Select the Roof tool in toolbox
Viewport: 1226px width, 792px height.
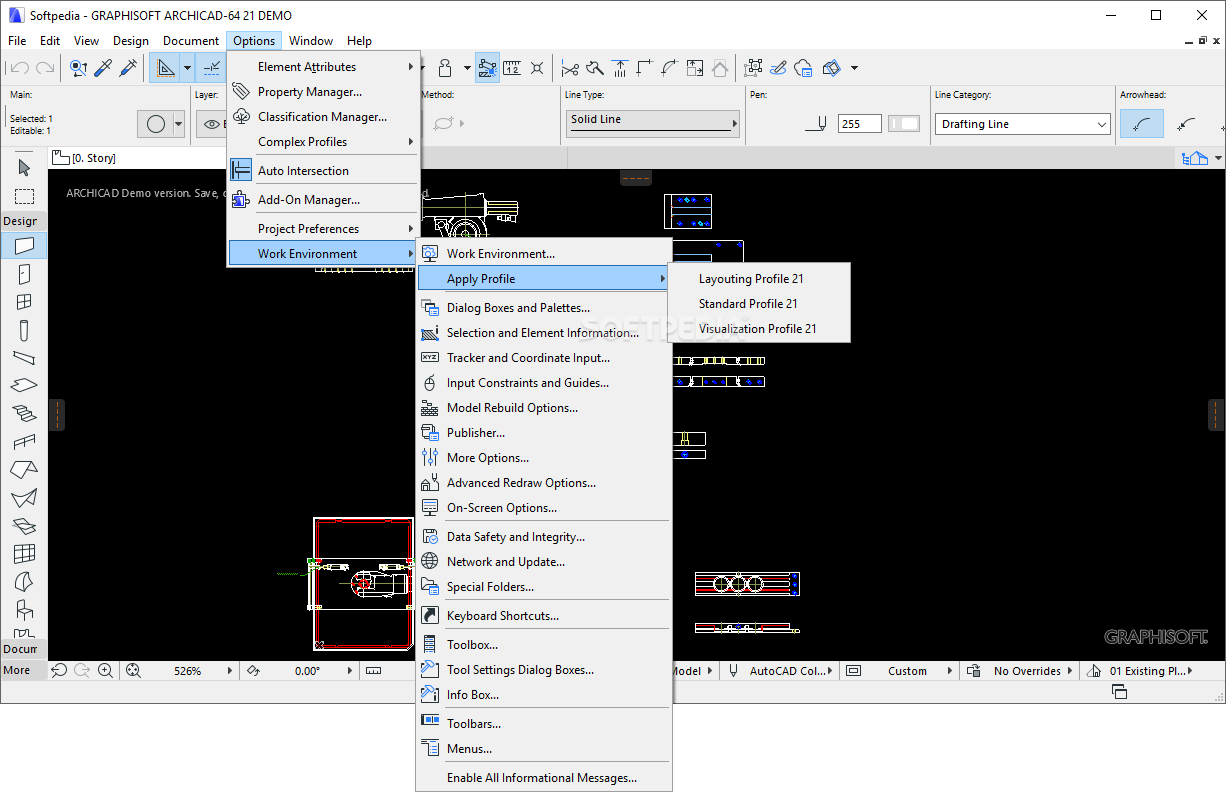(x=24, y=470)
